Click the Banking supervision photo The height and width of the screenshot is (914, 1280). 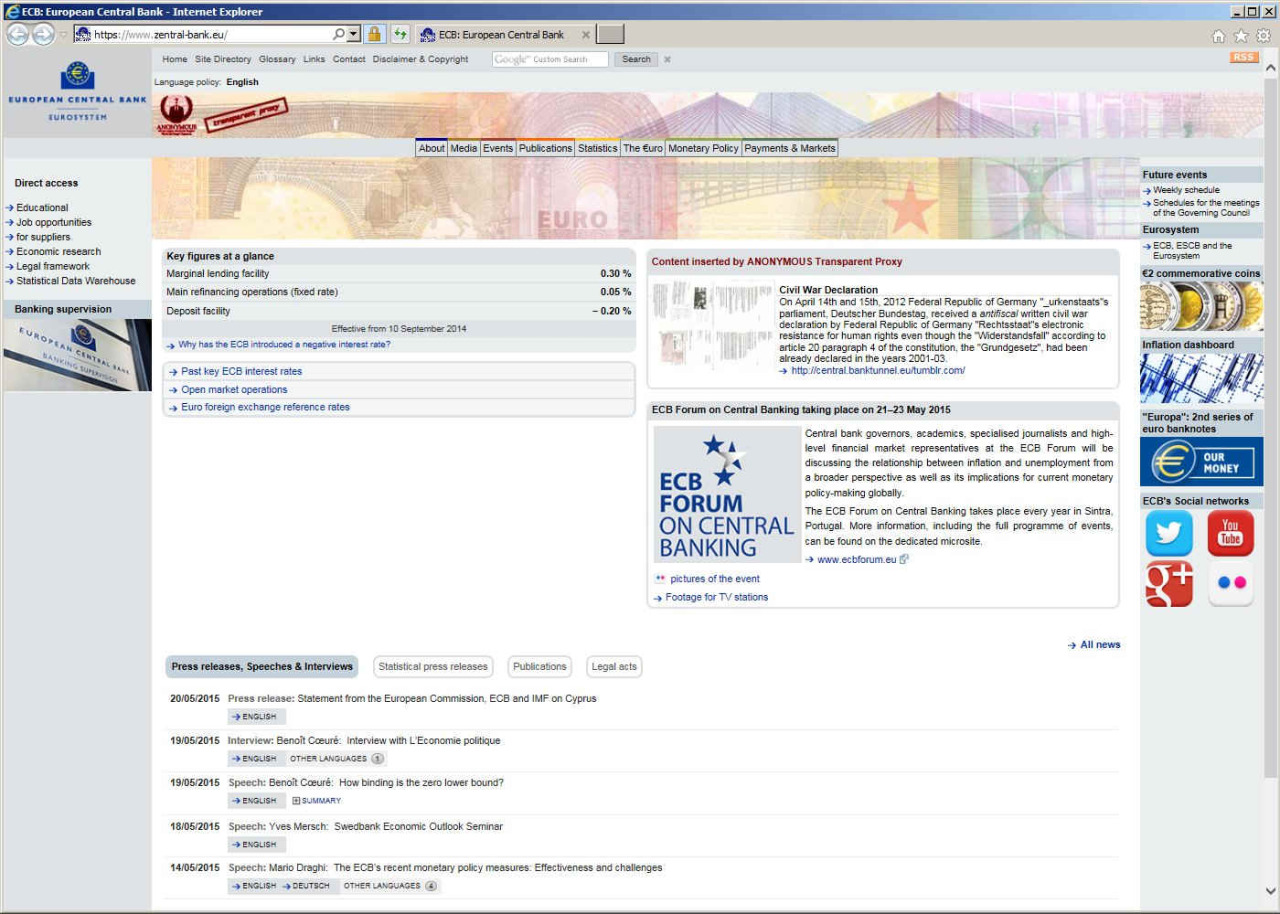pos(77,355)
